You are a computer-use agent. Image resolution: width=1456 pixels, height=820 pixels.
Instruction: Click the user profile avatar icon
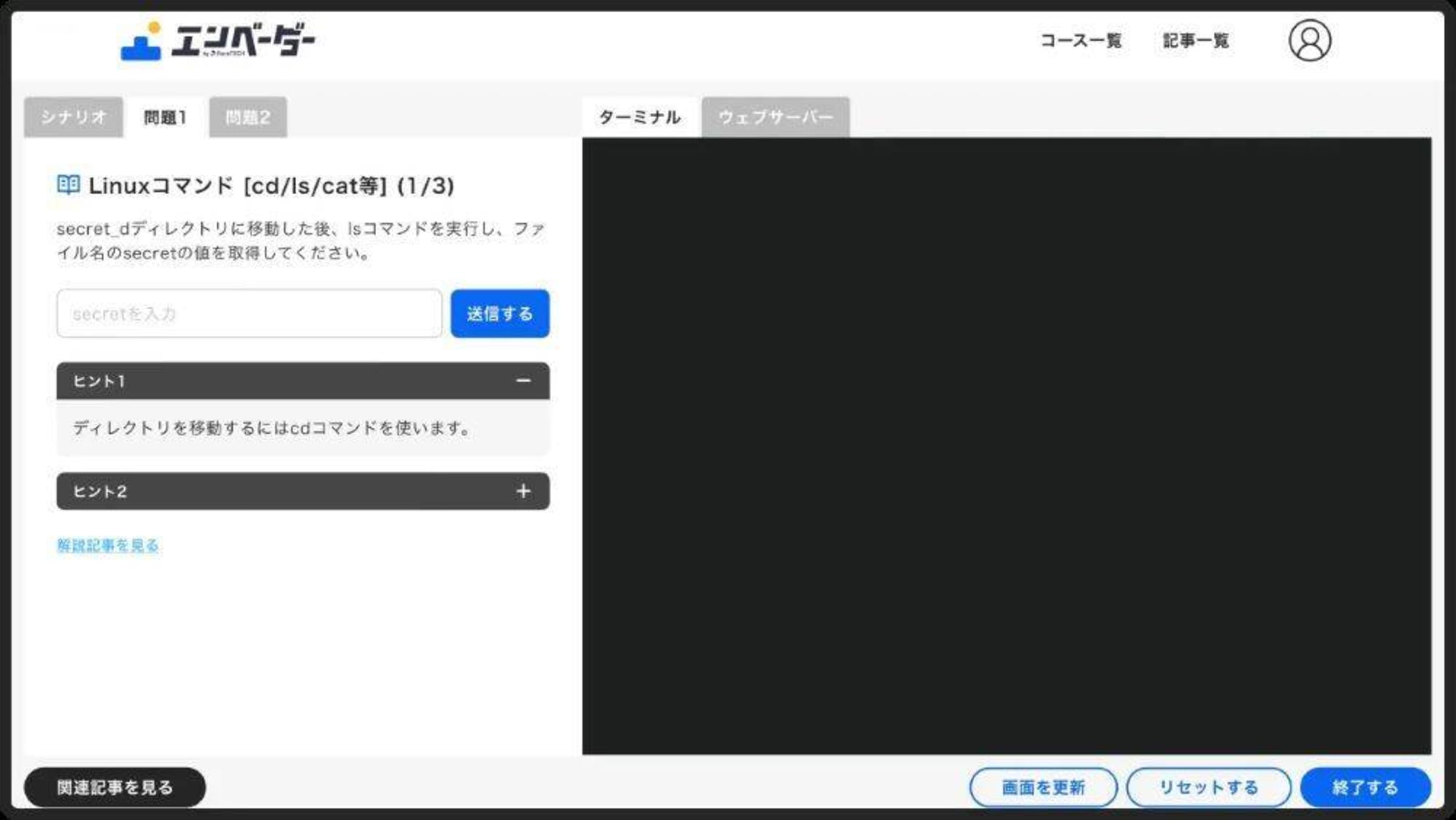(x=1309, y=41)
